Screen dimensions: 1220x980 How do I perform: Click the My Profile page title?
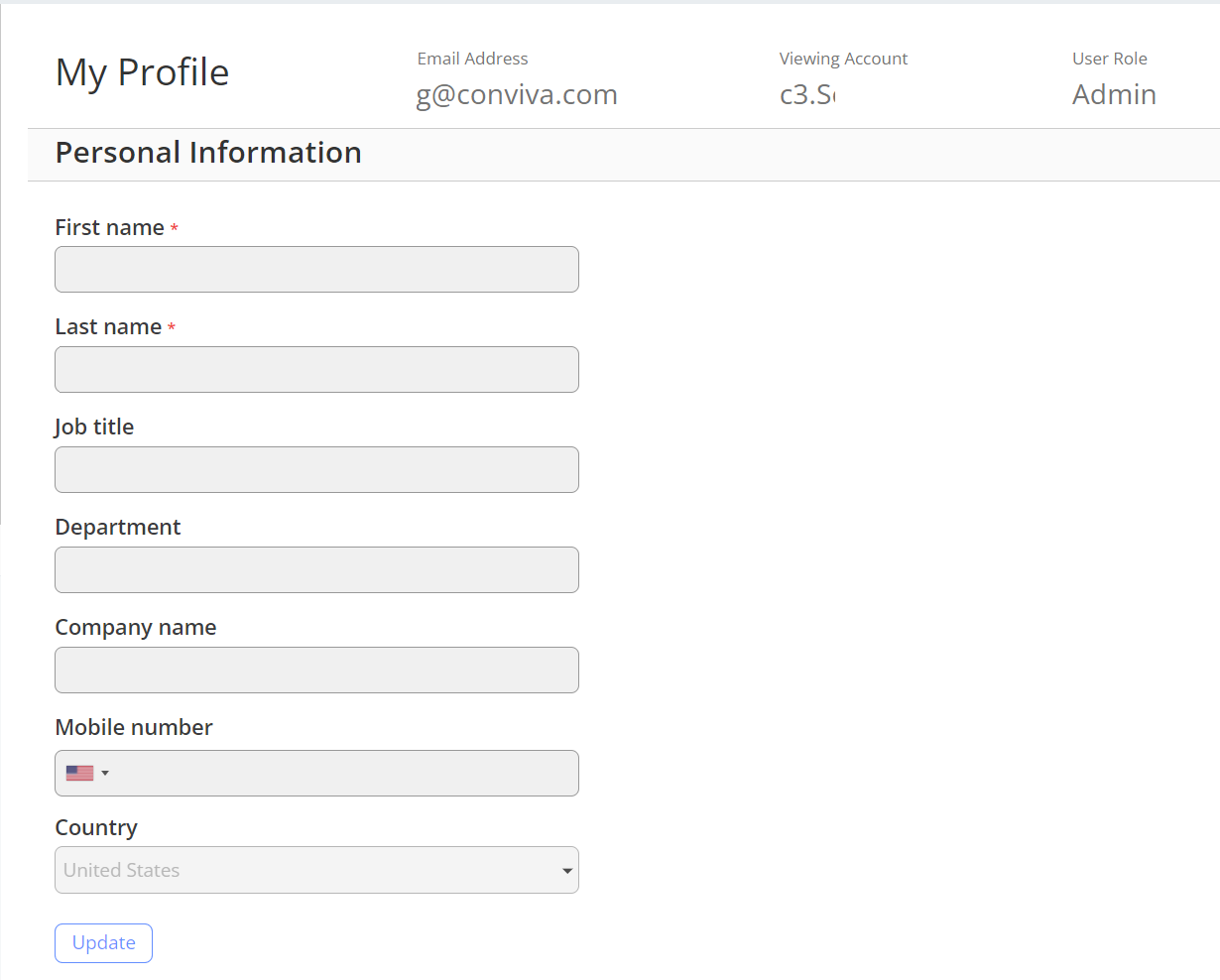click(x=143, y=72)
